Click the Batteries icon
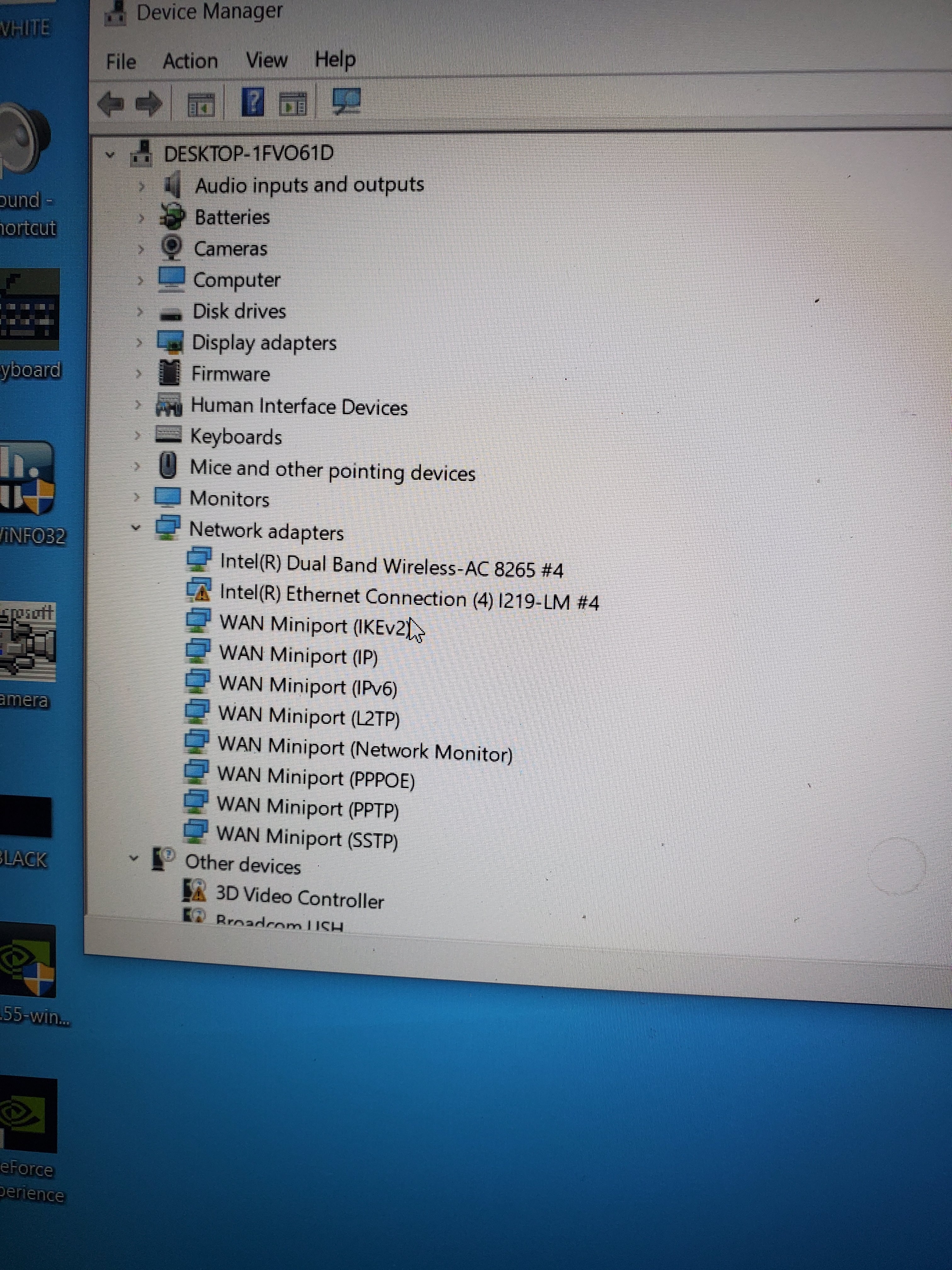 click(x=172, y=216)
